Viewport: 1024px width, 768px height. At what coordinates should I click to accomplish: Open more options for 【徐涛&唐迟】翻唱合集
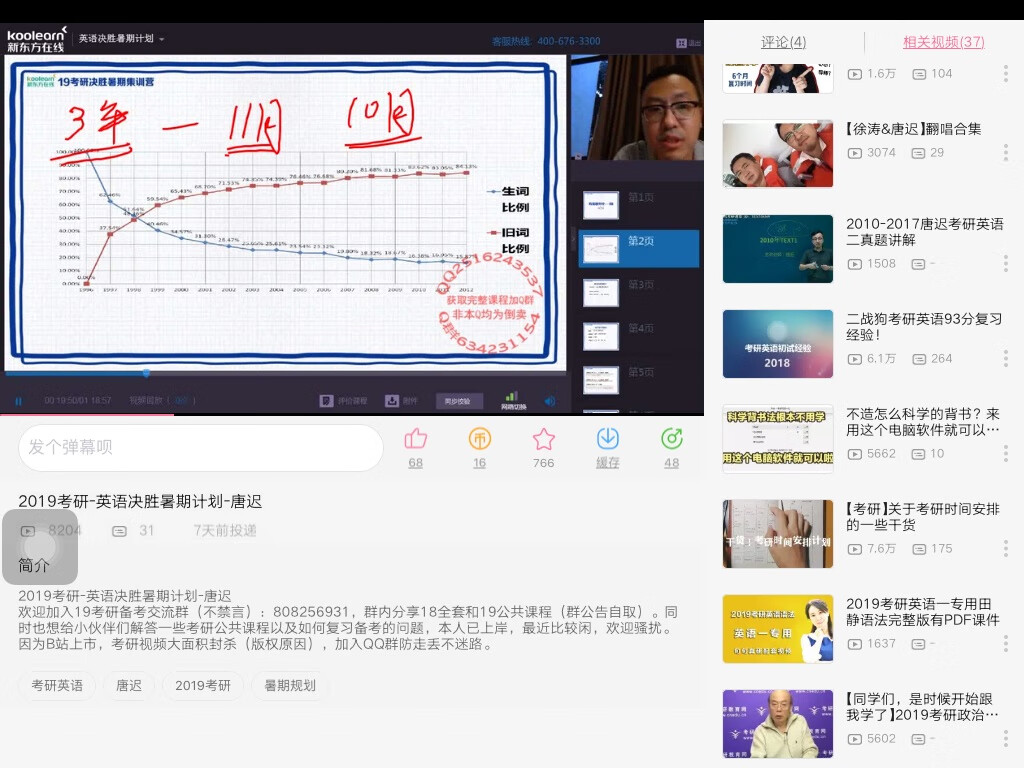click(x=1006, y=153)
